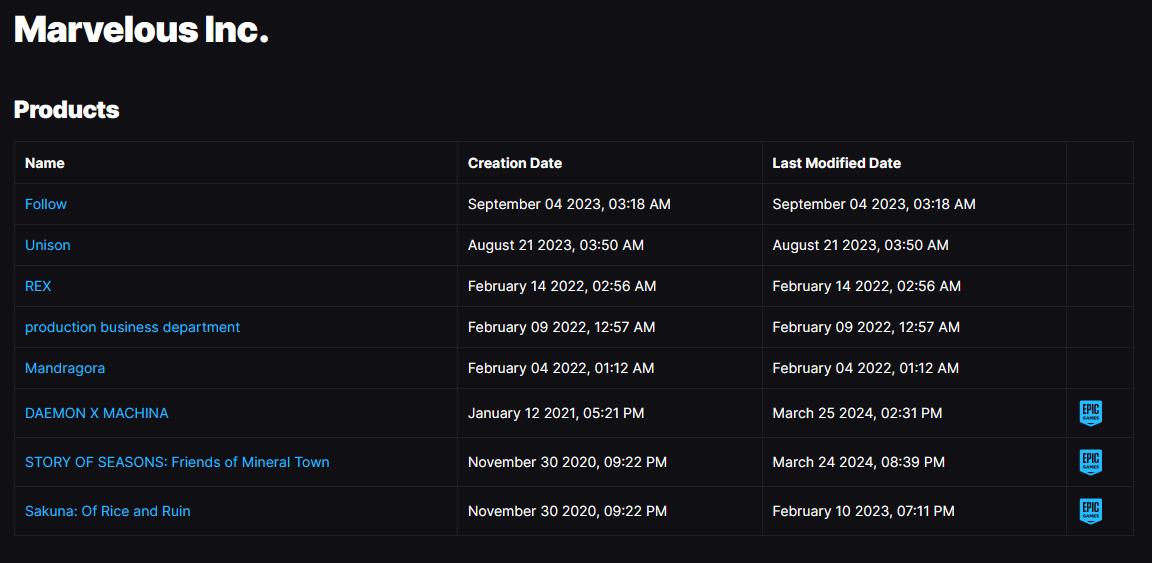Open STORY OF SEASONS: Friends of Mineral Town
Viewport: 1152px width, 563px height.
pos(177,462)
